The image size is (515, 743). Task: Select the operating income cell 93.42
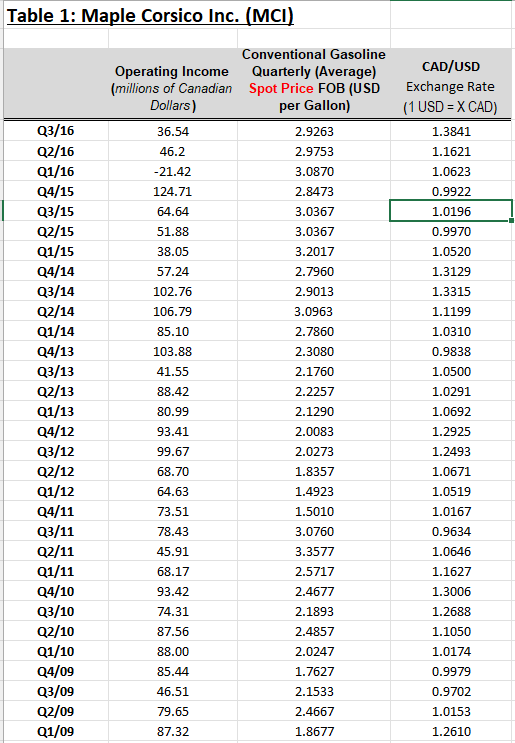pos(172,591)
